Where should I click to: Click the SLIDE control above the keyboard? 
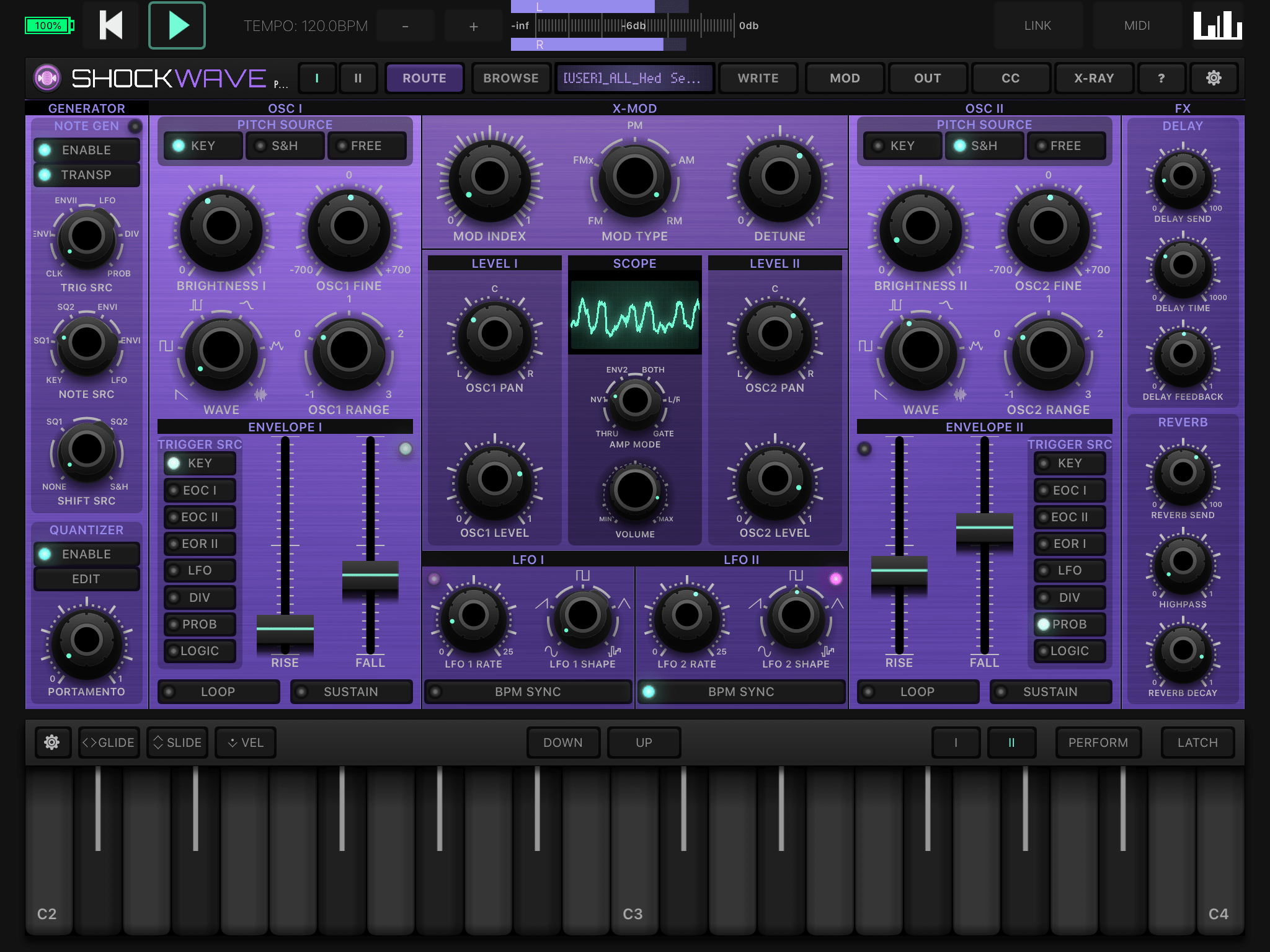177,742
